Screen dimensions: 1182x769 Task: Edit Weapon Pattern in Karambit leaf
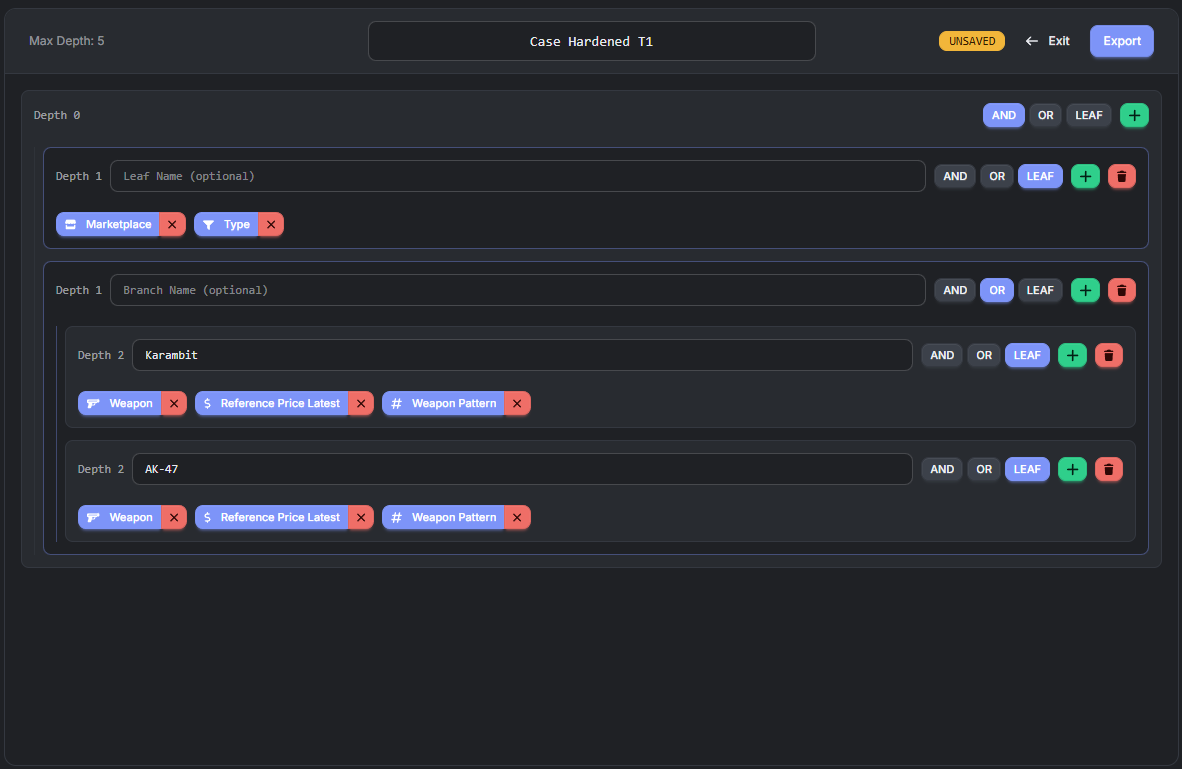coord(443,403)
